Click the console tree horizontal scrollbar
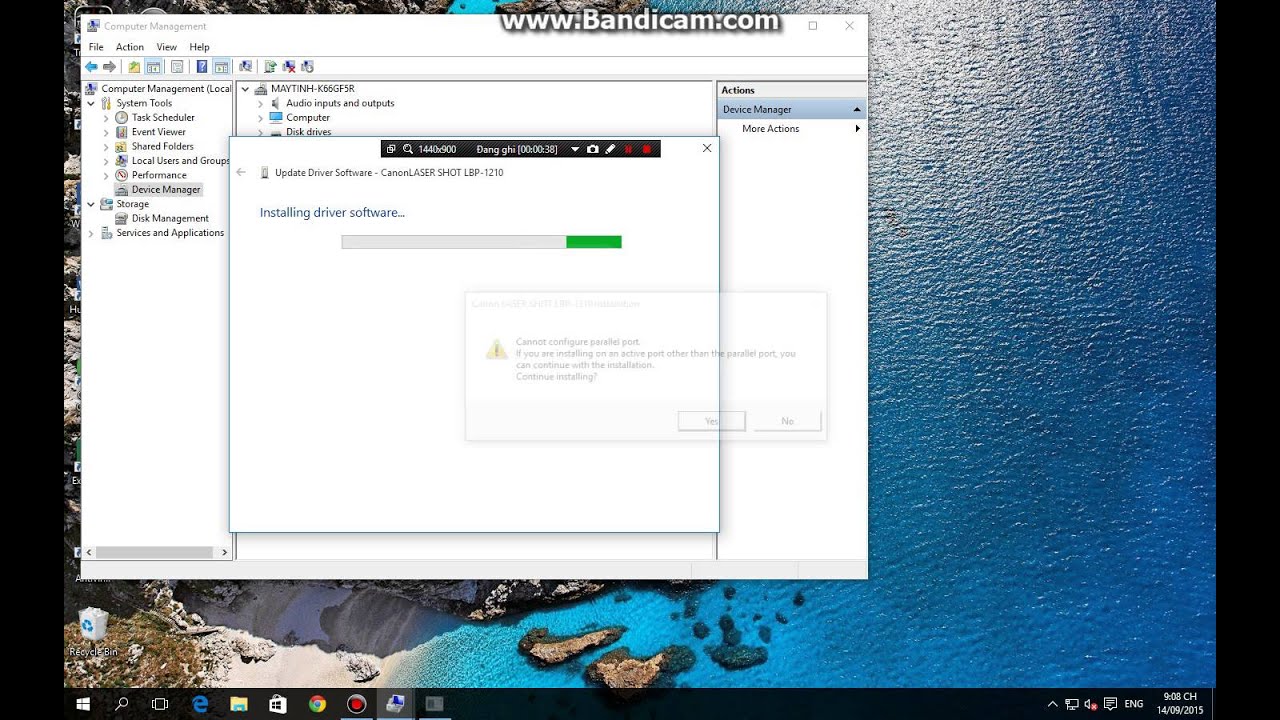The height and width of the screenshot is (720, 1280). tap(154, 552)
